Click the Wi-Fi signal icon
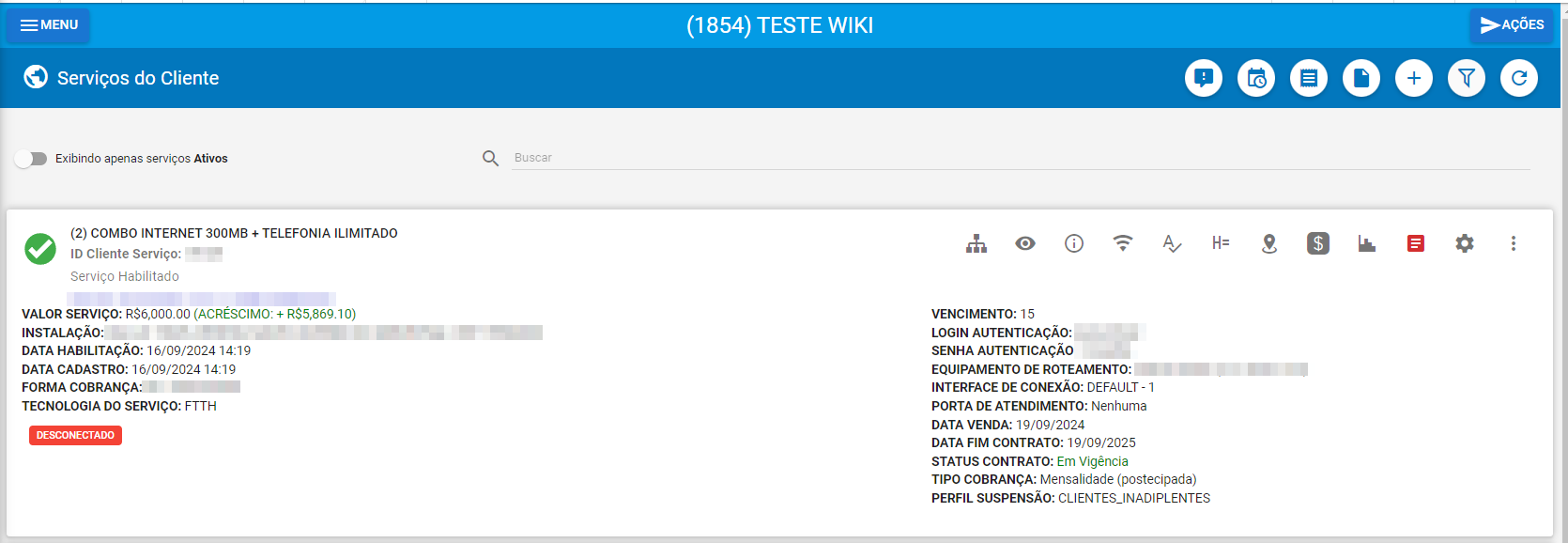This screenshot has width=1568, height=543. (x=1123, y=243)
